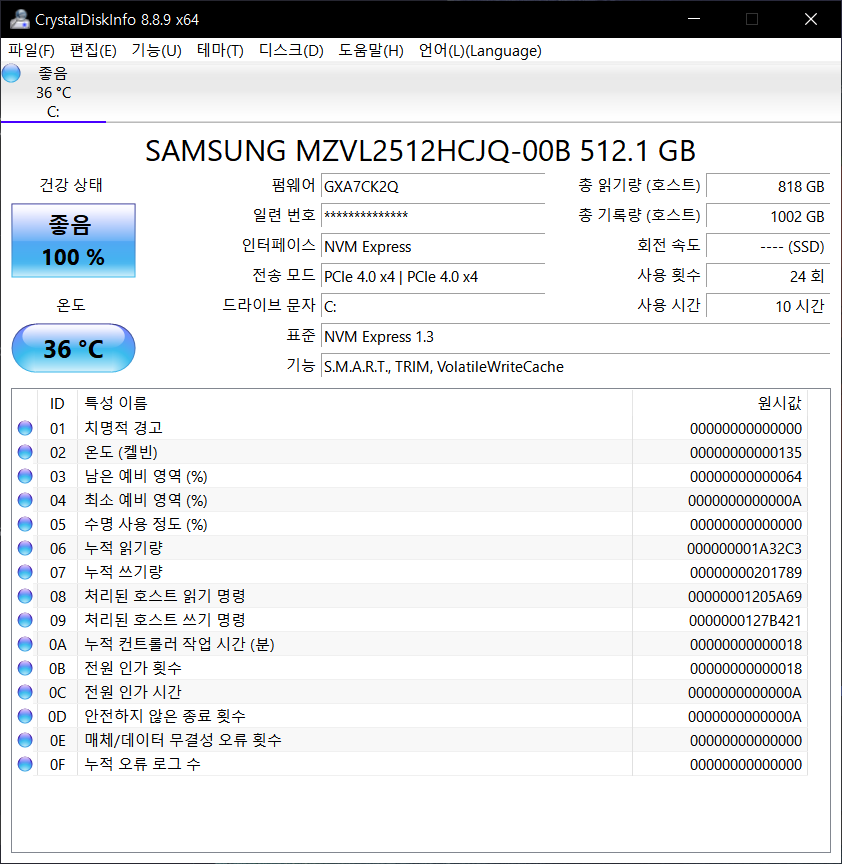Open the 언어(L)(Language) menu
842x864 pixels.
click(480, 51)
